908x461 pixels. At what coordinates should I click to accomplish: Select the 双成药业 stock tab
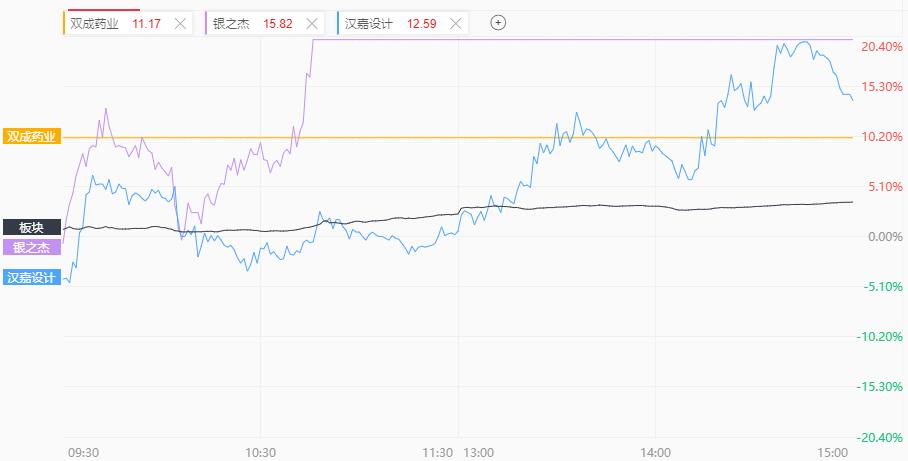(128, 24)
